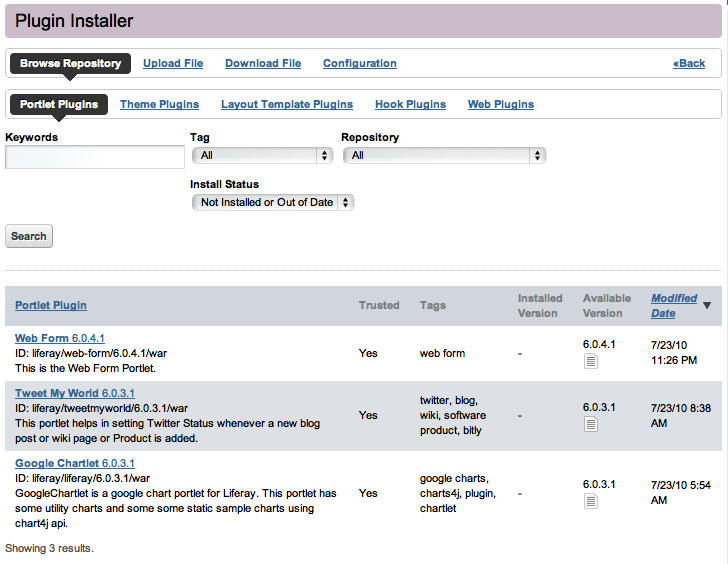Open the Web Plugins tab
Screen dimensions: 728x564
coord(500,104)
